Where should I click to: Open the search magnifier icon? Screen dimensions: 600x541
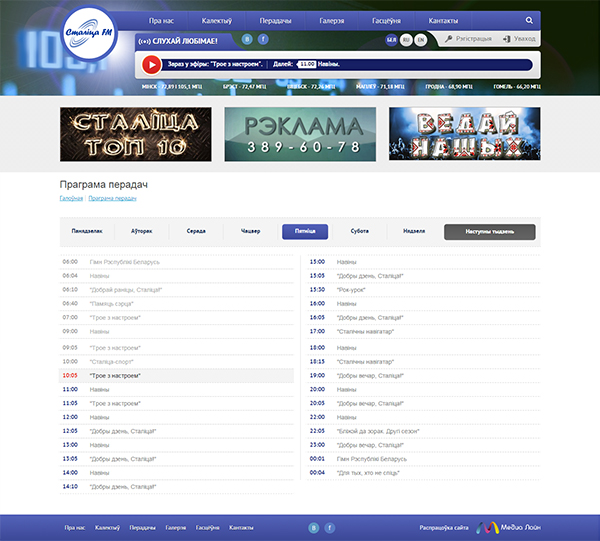529,20
